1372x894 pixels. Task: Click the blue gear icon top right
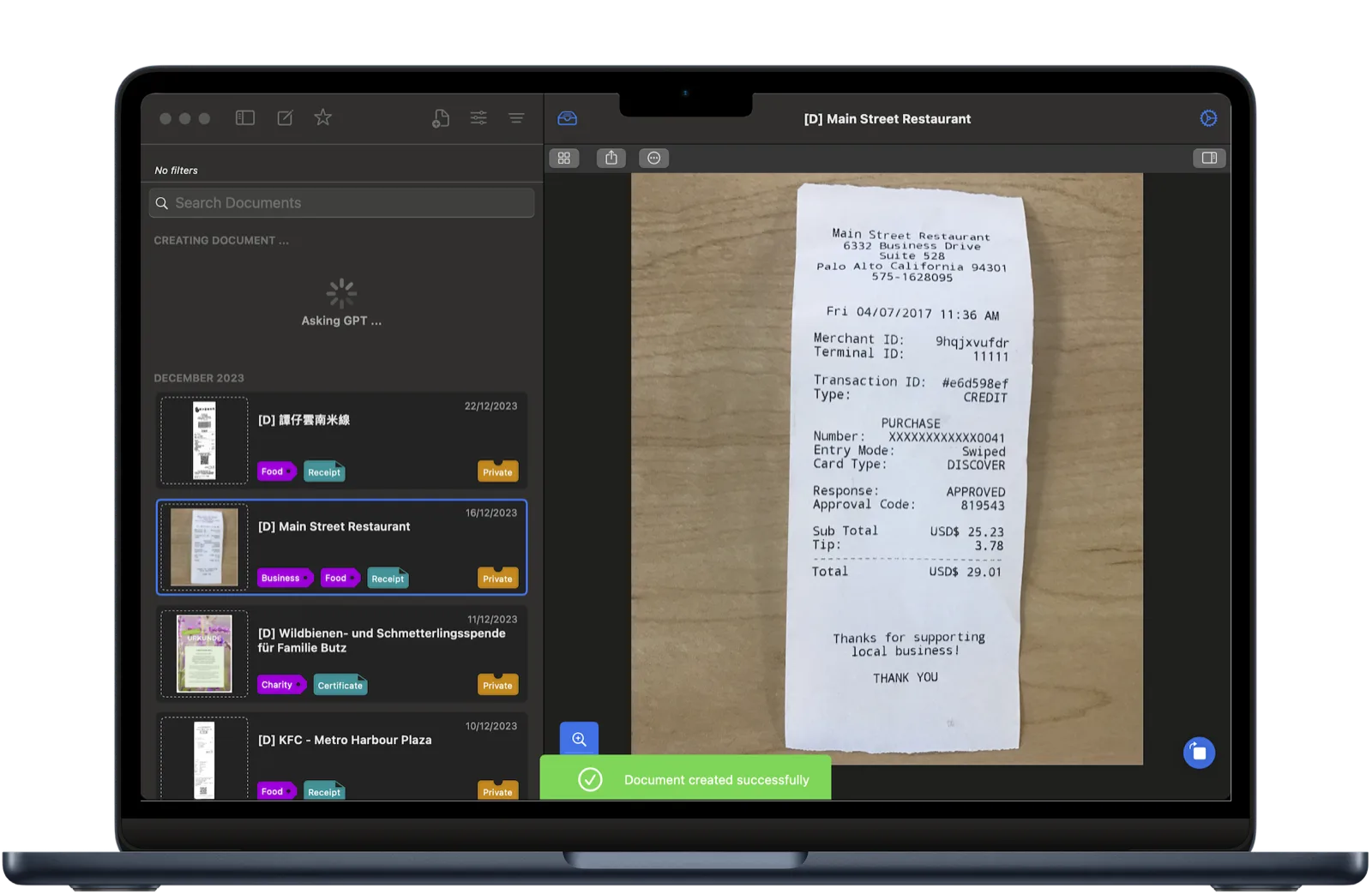(1208, 118)
